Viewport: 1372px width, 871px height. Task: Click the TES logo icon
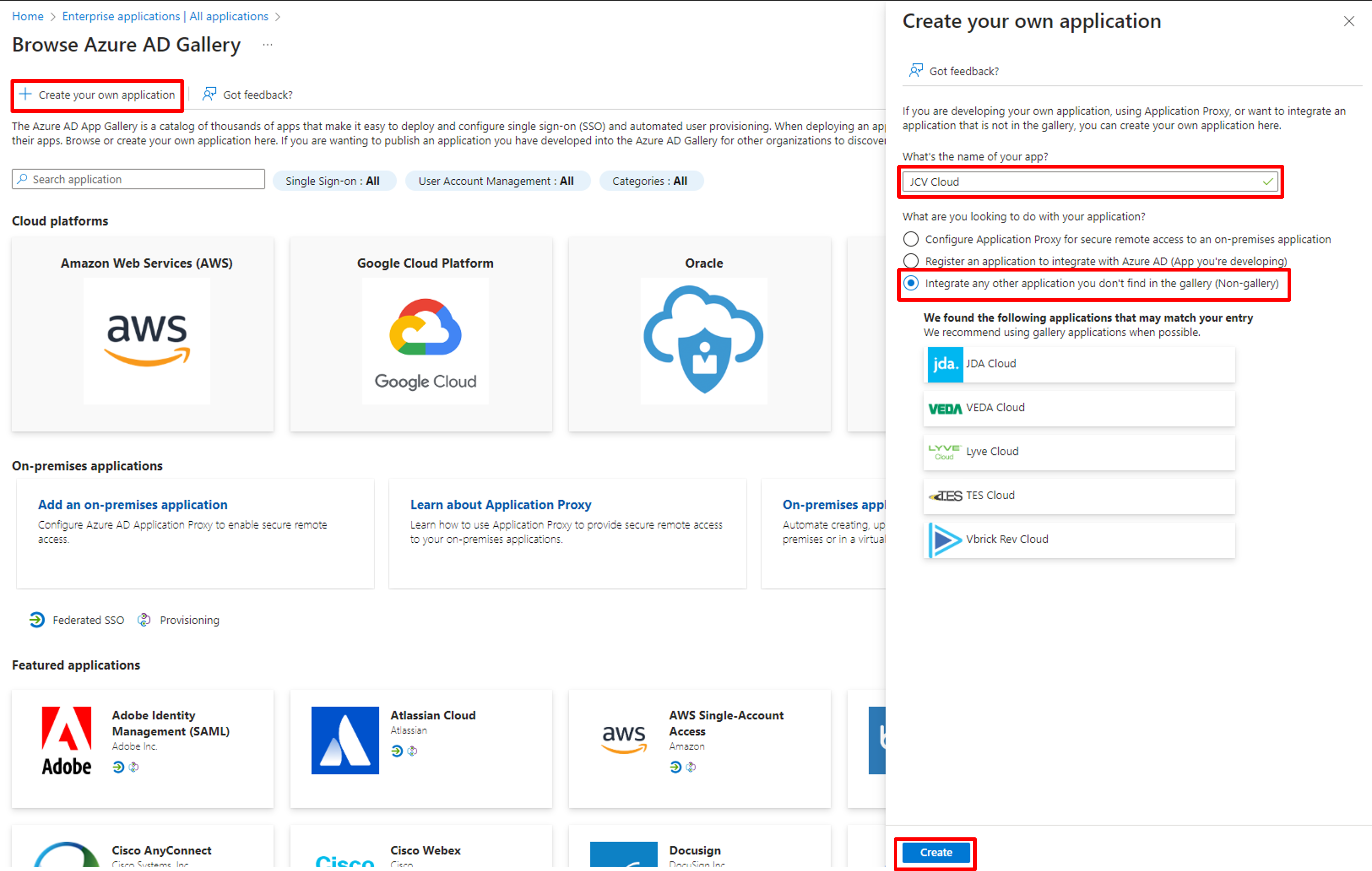point(945,496)
